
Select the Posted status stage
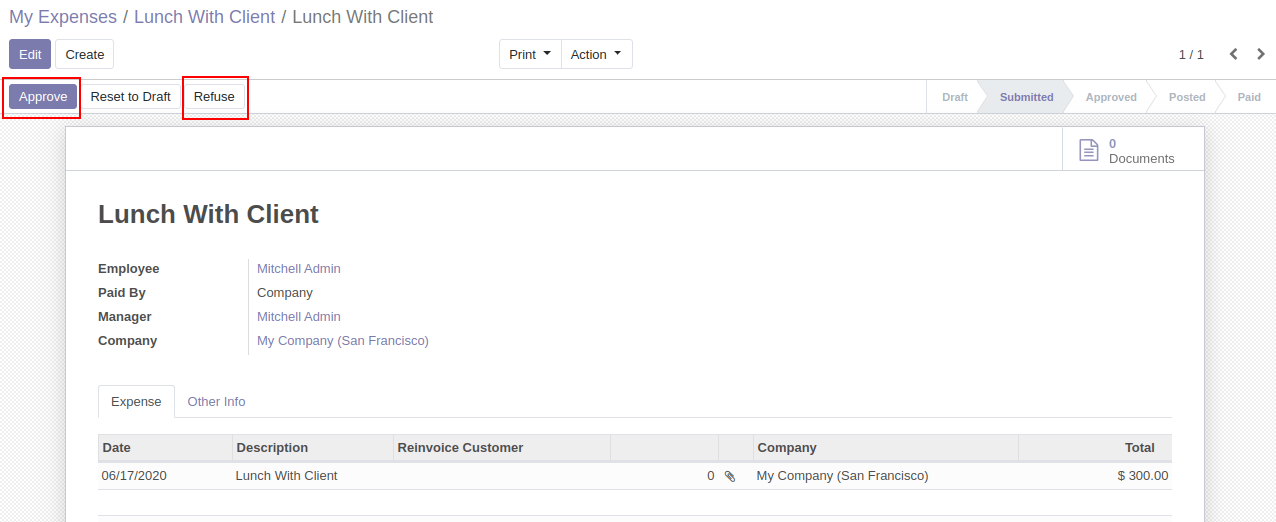click(x=1187, y=97)
